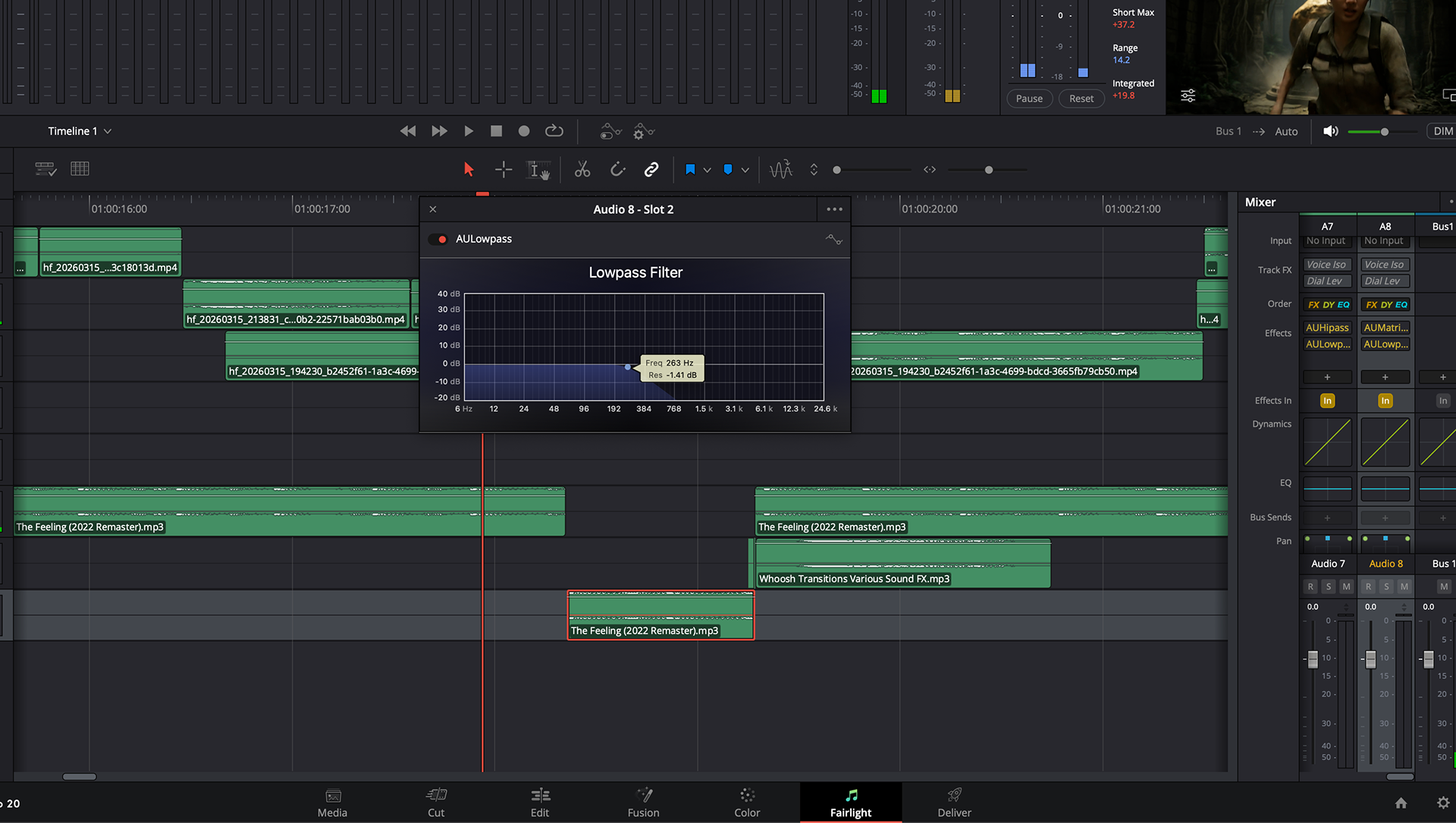
Task: Open the Deliver page tab
Action: (954, 803)
